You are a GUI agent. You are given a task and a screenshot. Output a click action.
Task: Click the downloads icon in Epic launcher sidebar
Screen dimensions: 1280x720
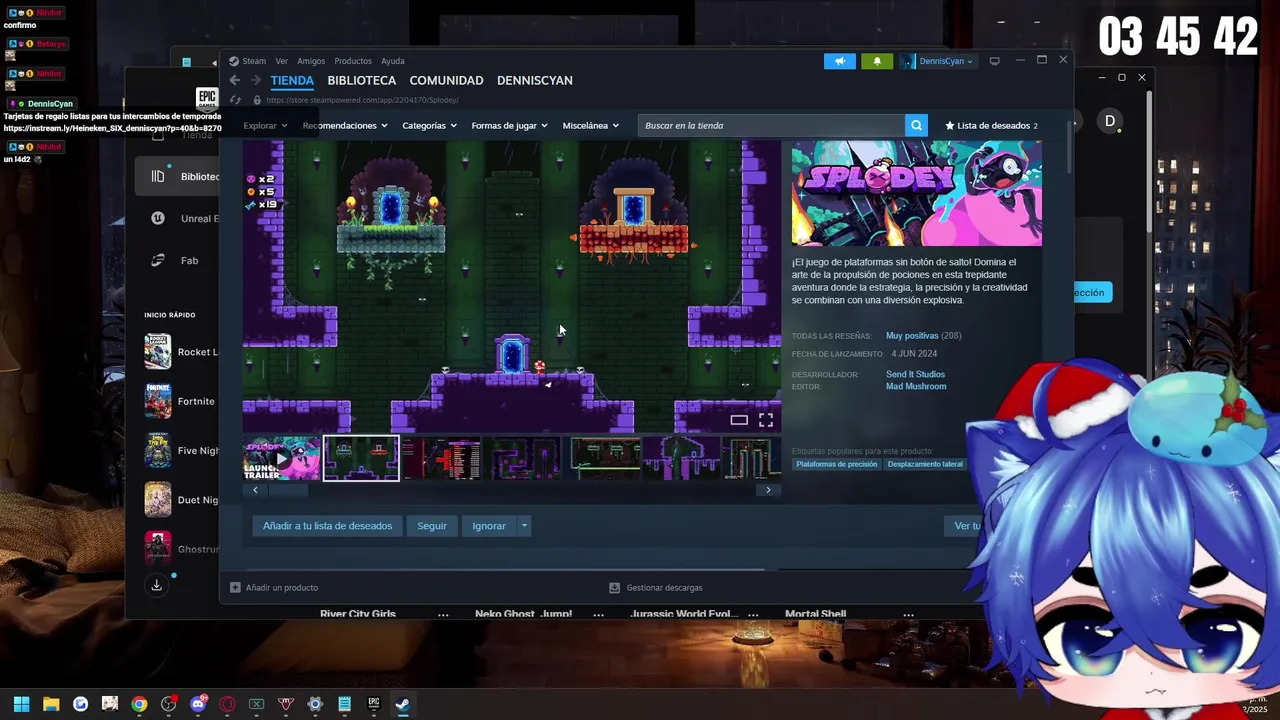click(157, 585)
